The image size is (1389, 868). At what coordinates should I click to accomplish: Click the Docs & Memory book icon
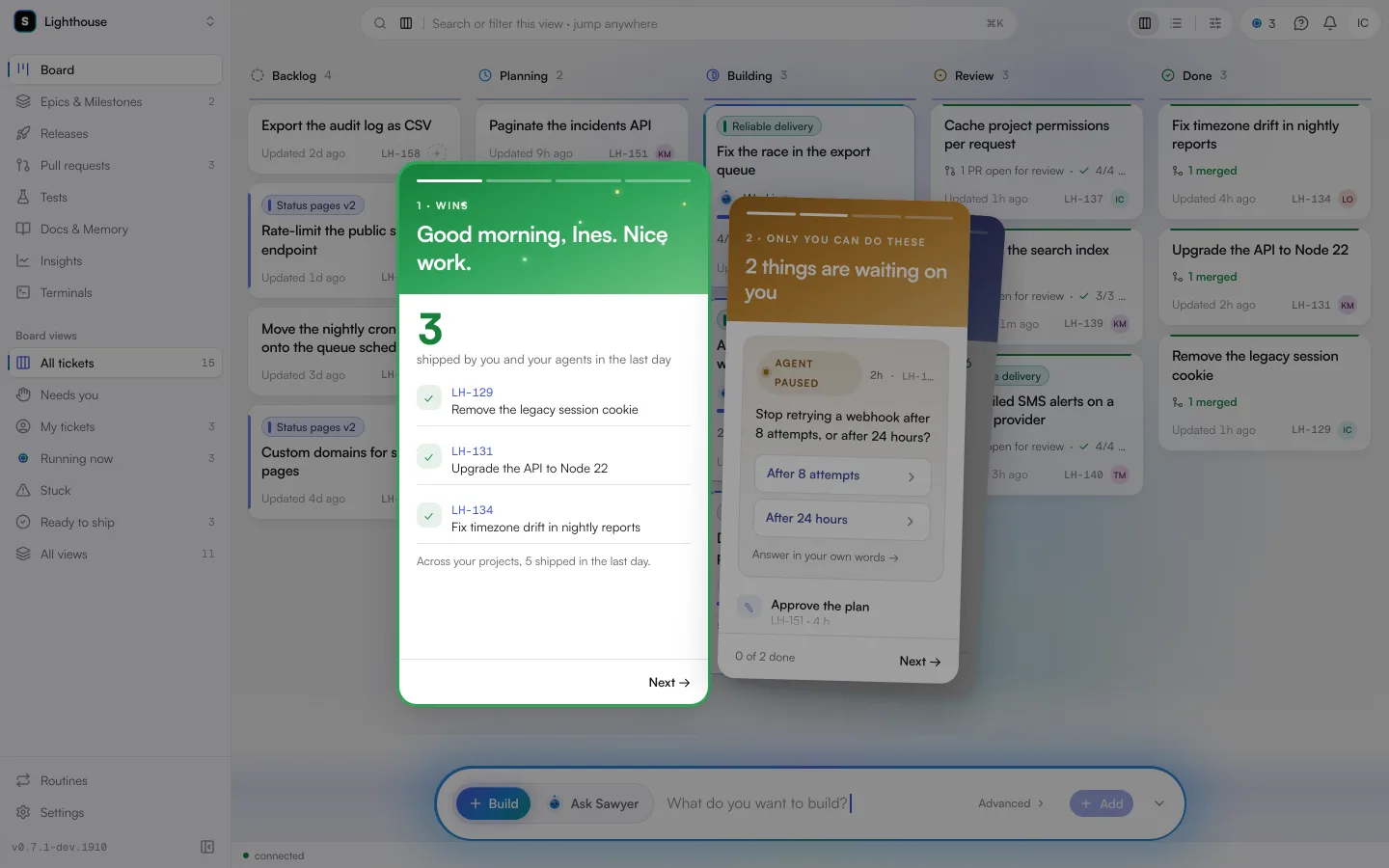23,229
